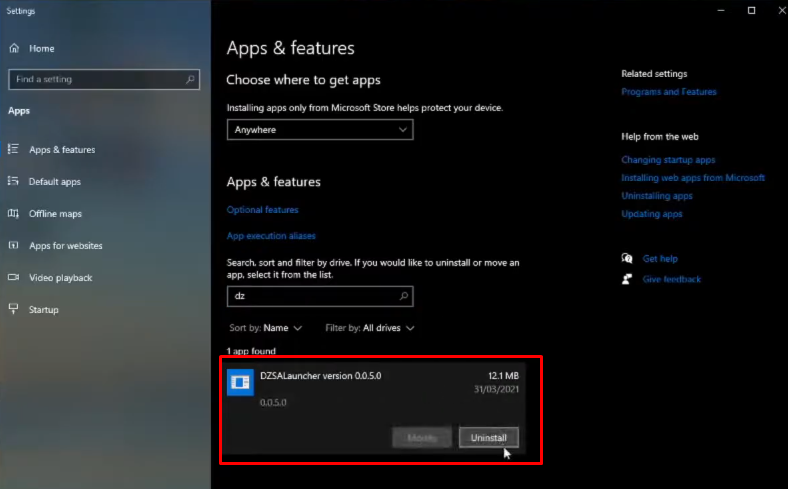
Task: Click the Give feedback person icon
Action: pos(627,279)
